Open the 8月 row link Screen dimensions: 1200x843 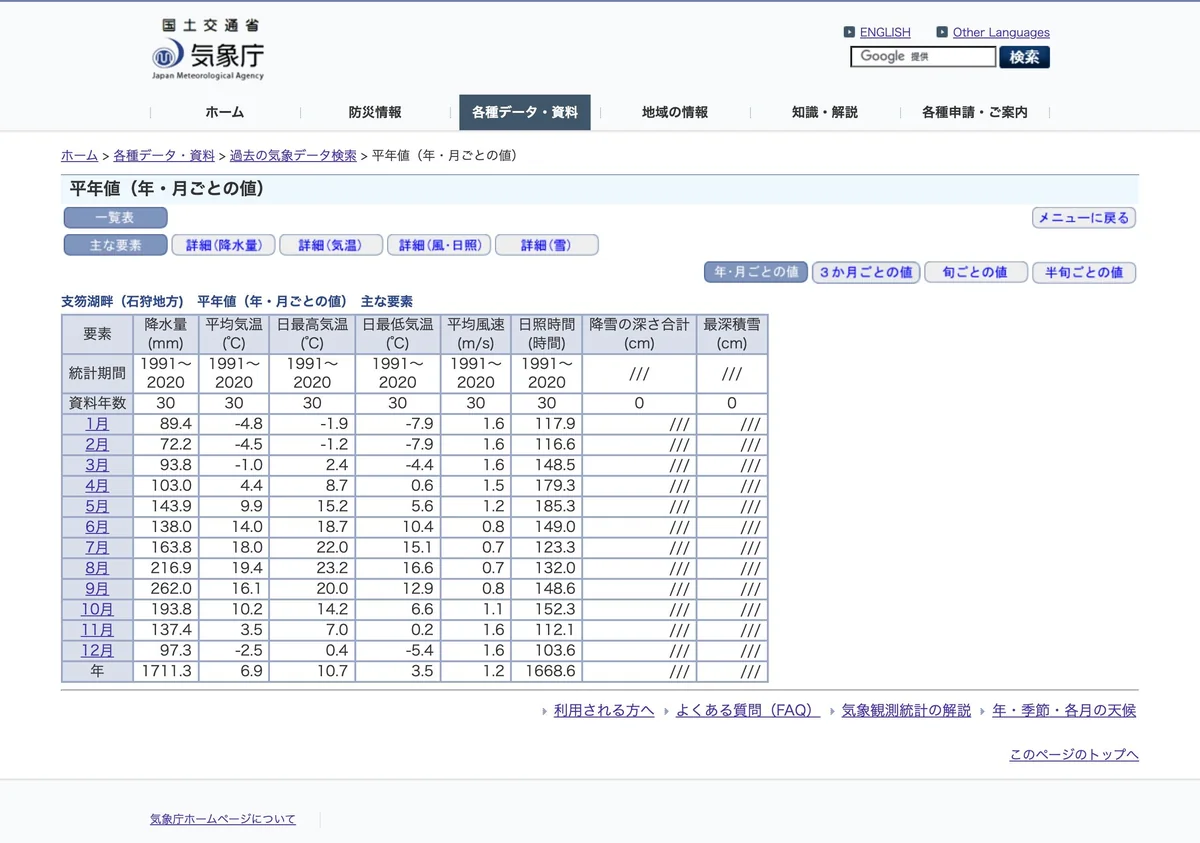pos(97,568)
